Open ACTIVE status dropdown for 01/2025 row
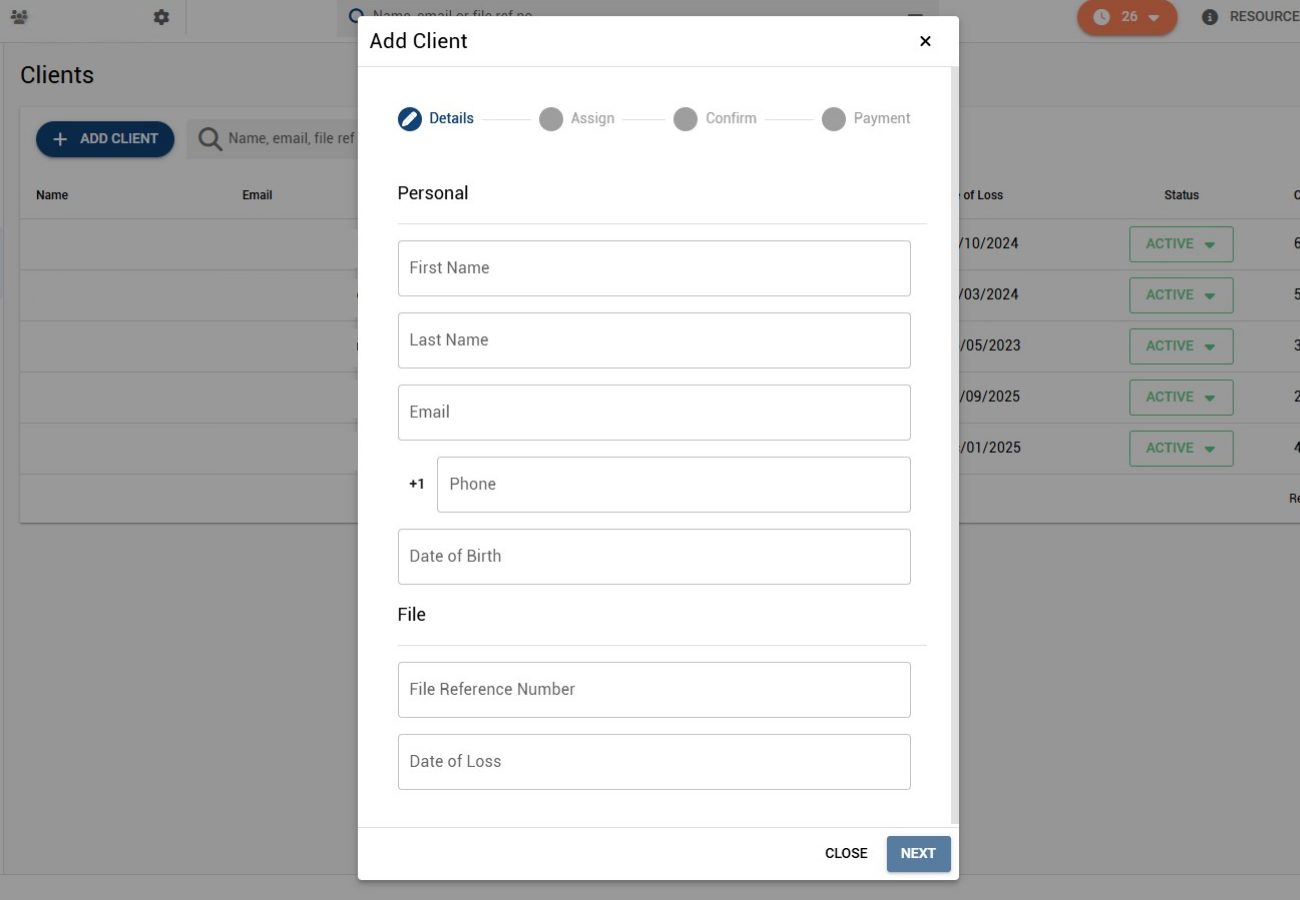Screen dimensions: 1300x900 1181,448
